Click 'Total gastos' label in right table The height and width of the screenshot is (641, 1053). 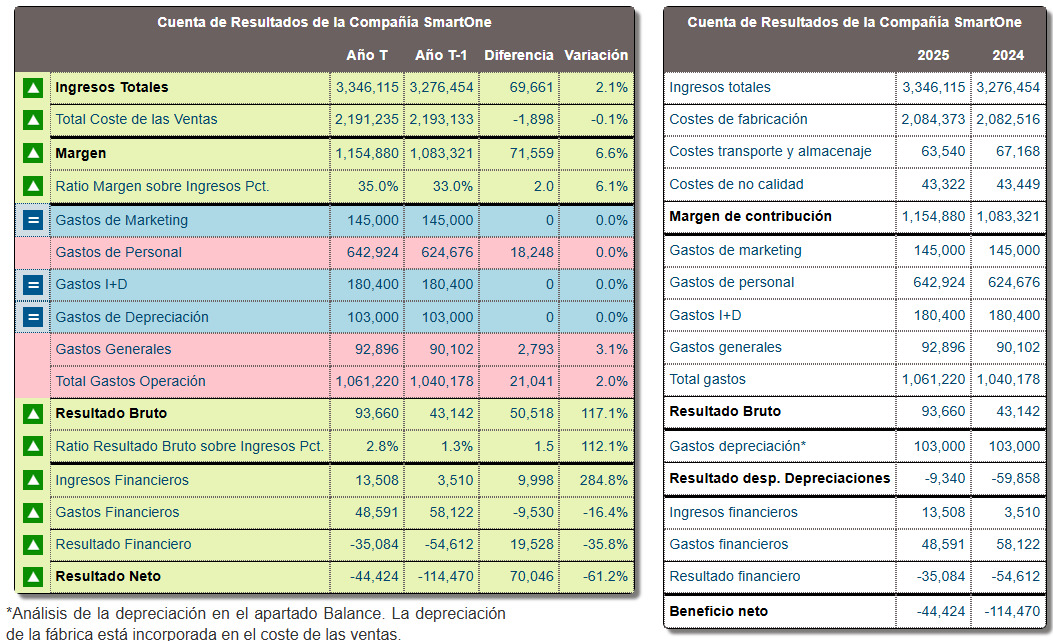coord(707,380)
